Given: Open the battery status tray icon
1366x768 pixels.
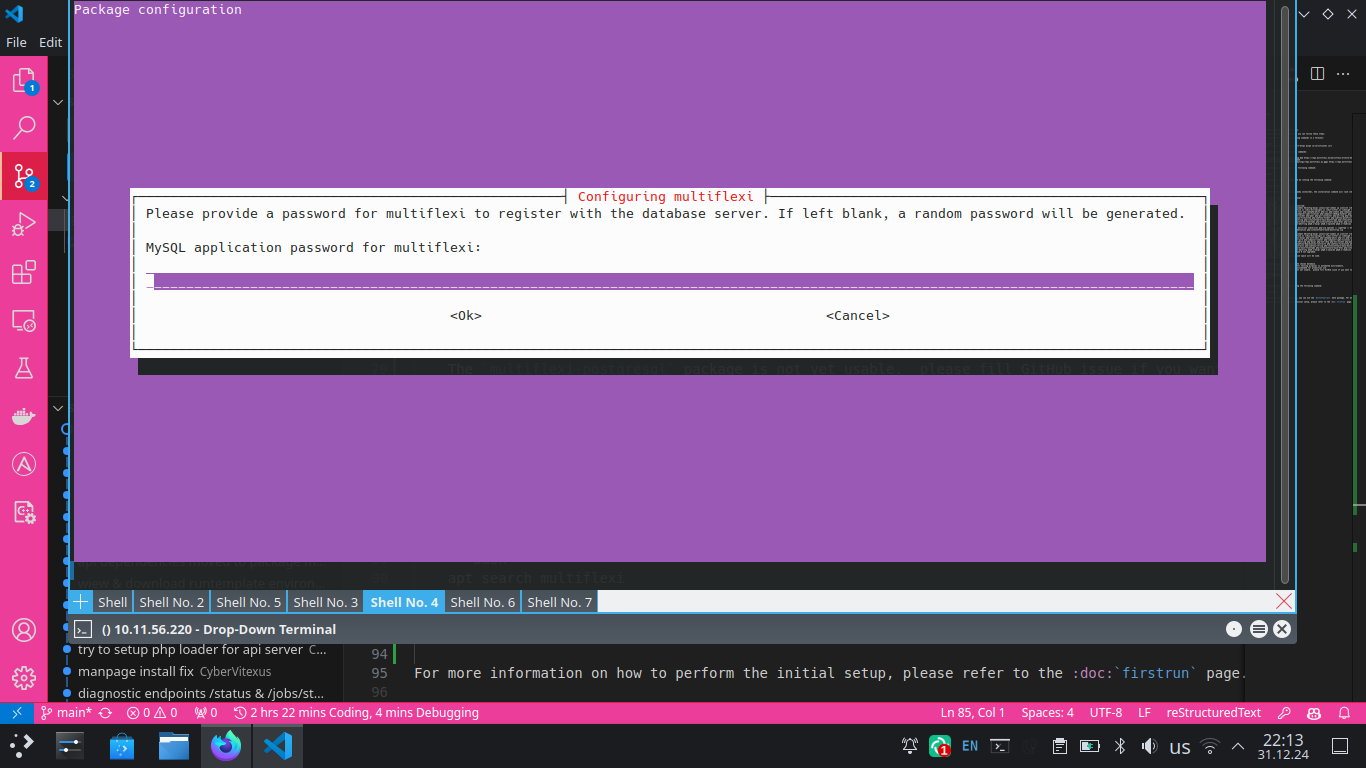Looking at the screenshot, I should tap(1089, 746).
